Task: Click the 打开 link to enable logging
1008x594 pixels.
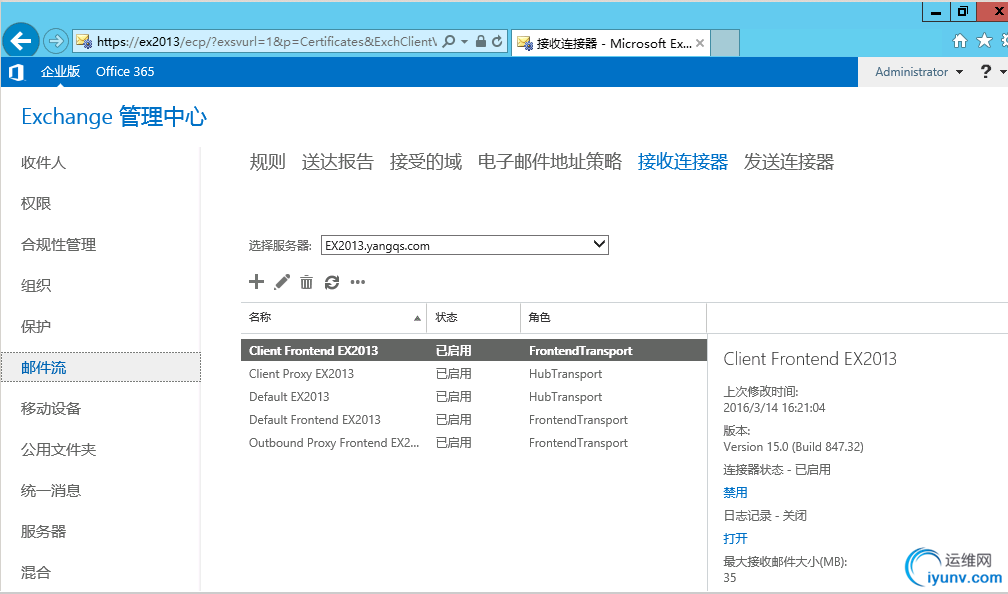Action: coord(735,539)
